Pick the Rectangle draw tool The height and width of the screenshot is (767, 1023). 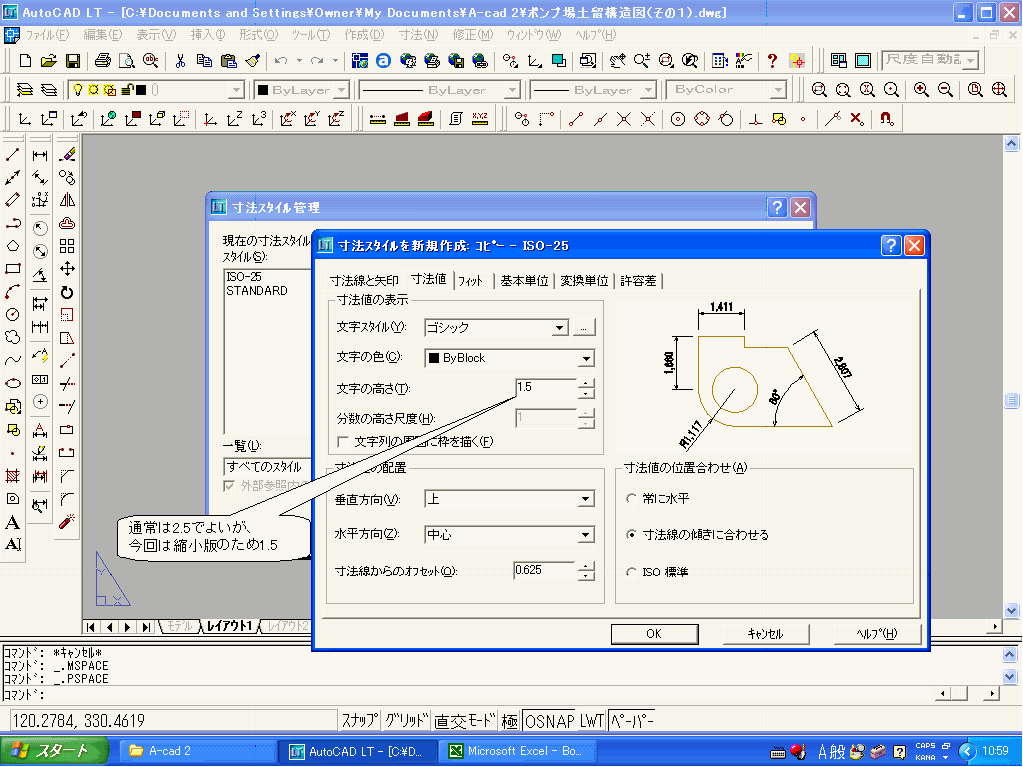12,269
